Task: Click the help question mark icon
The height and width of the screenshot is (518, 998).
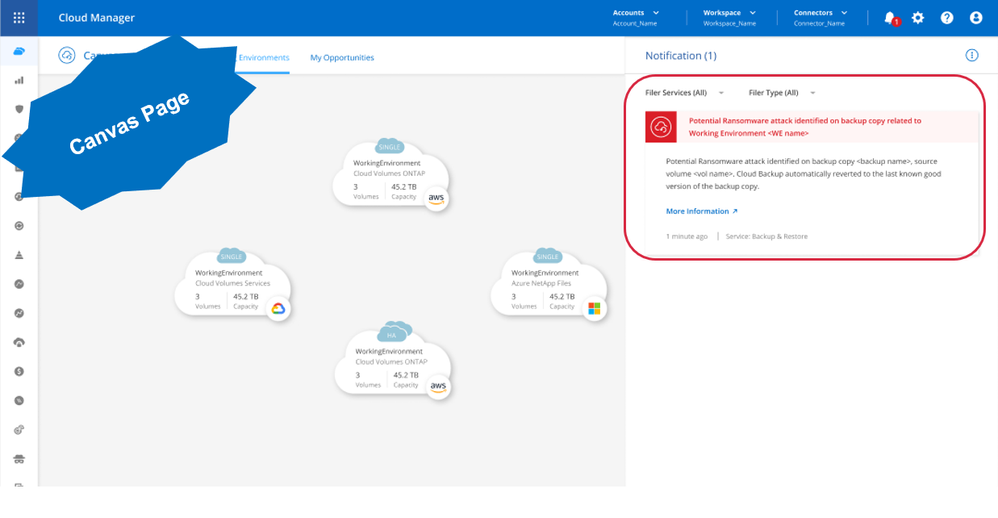Action: 947,18
